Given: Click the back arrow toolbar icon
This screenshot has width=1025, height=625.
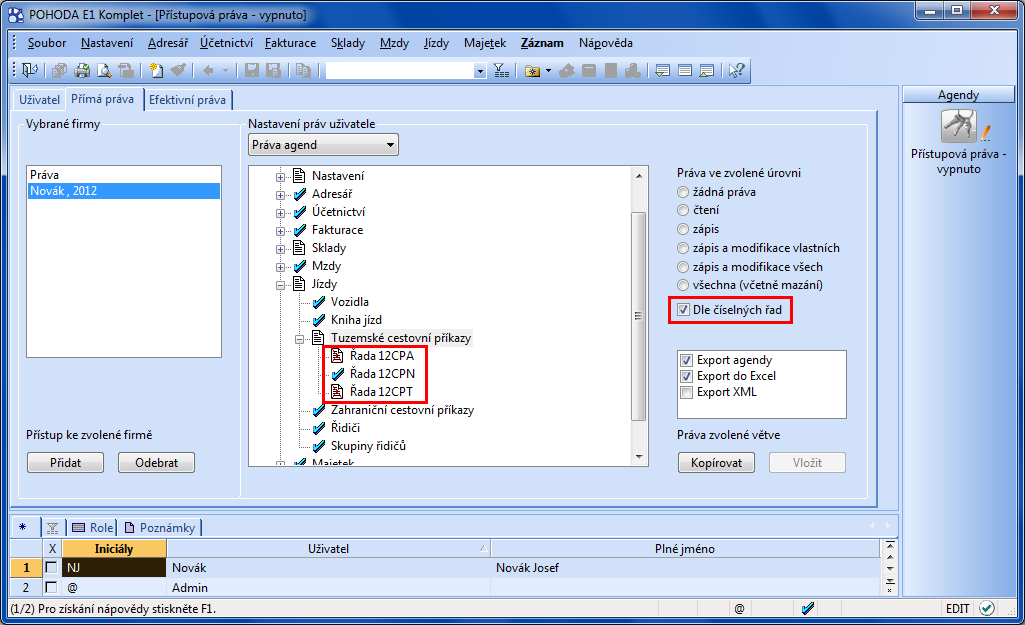Looking at the screenshot, I should point(208,70).
